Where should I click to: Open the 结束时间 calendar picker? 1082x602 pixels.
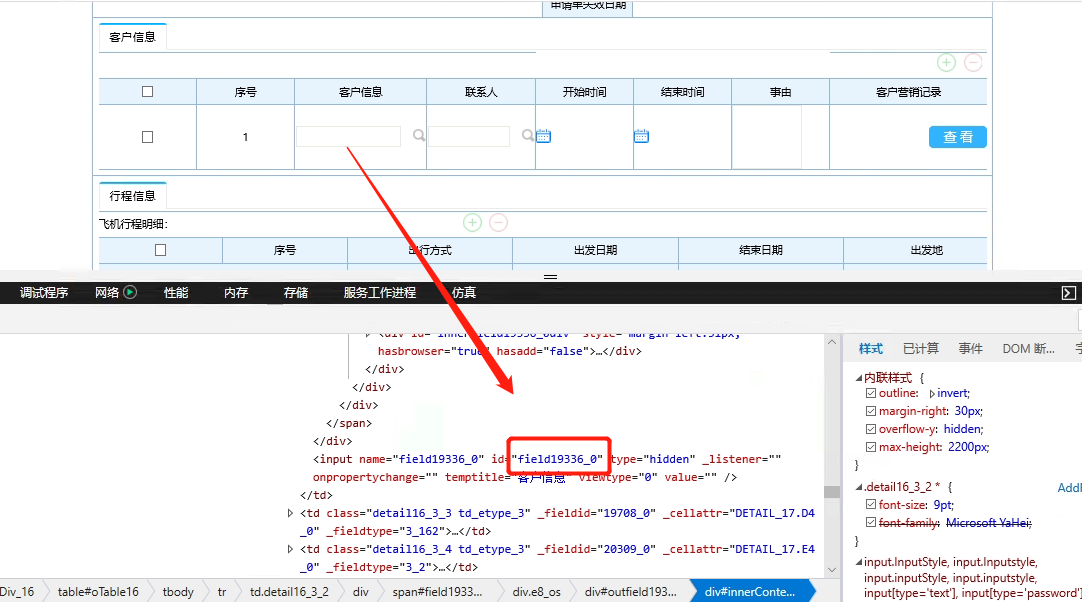tap(641, 136)
